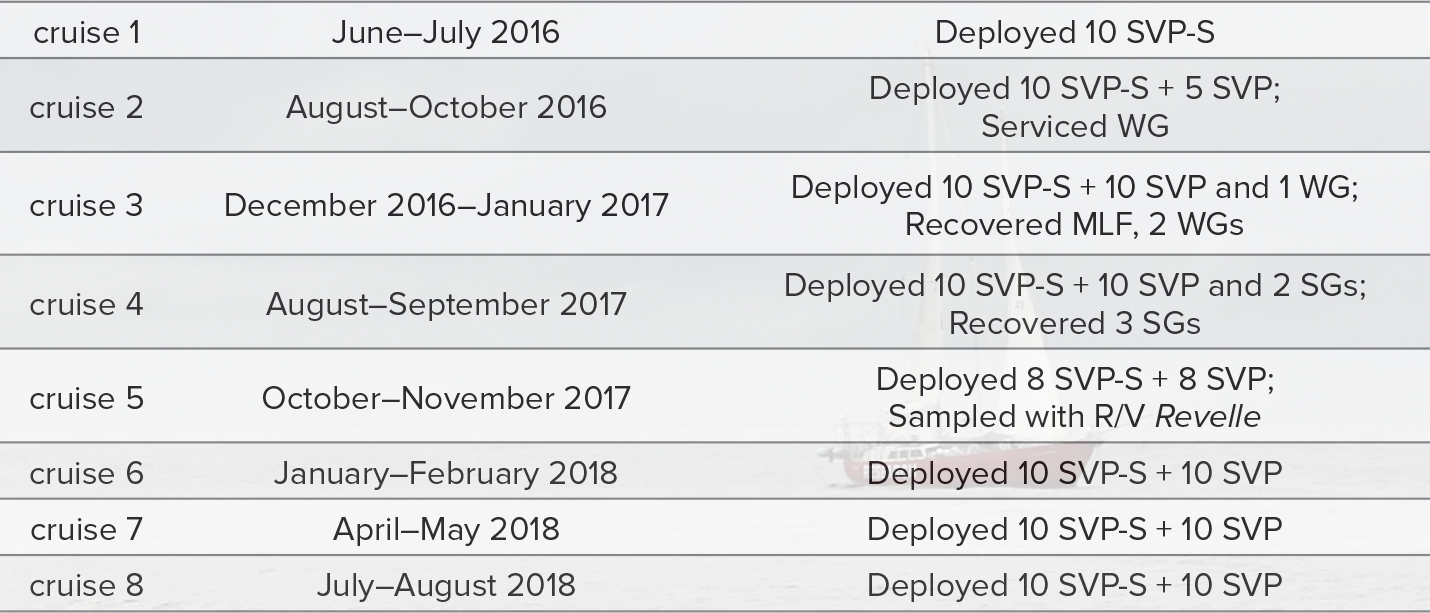The image size is (1430, 613).
Task: Click the "August–September 2017" date cell
Action: coord(446,303)
